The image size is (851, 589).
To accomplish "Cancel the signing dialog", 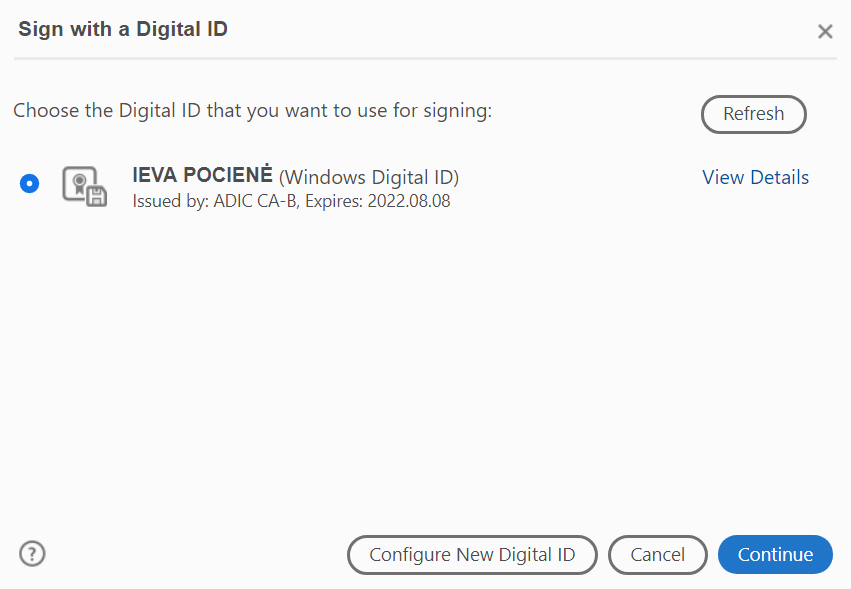I will (657, 554).
